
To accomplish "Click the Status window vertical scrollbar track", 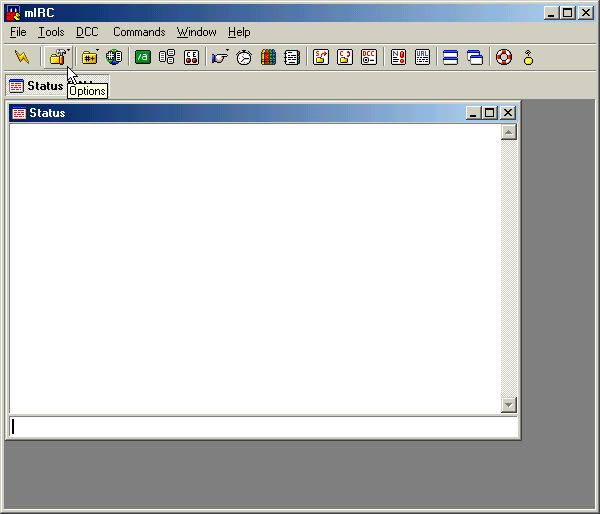I will point(509,268).
